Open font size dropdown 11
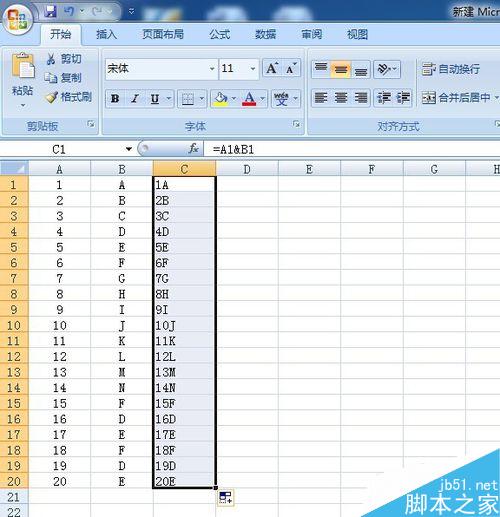Screen dimensions: 500x517 (253, 69)
